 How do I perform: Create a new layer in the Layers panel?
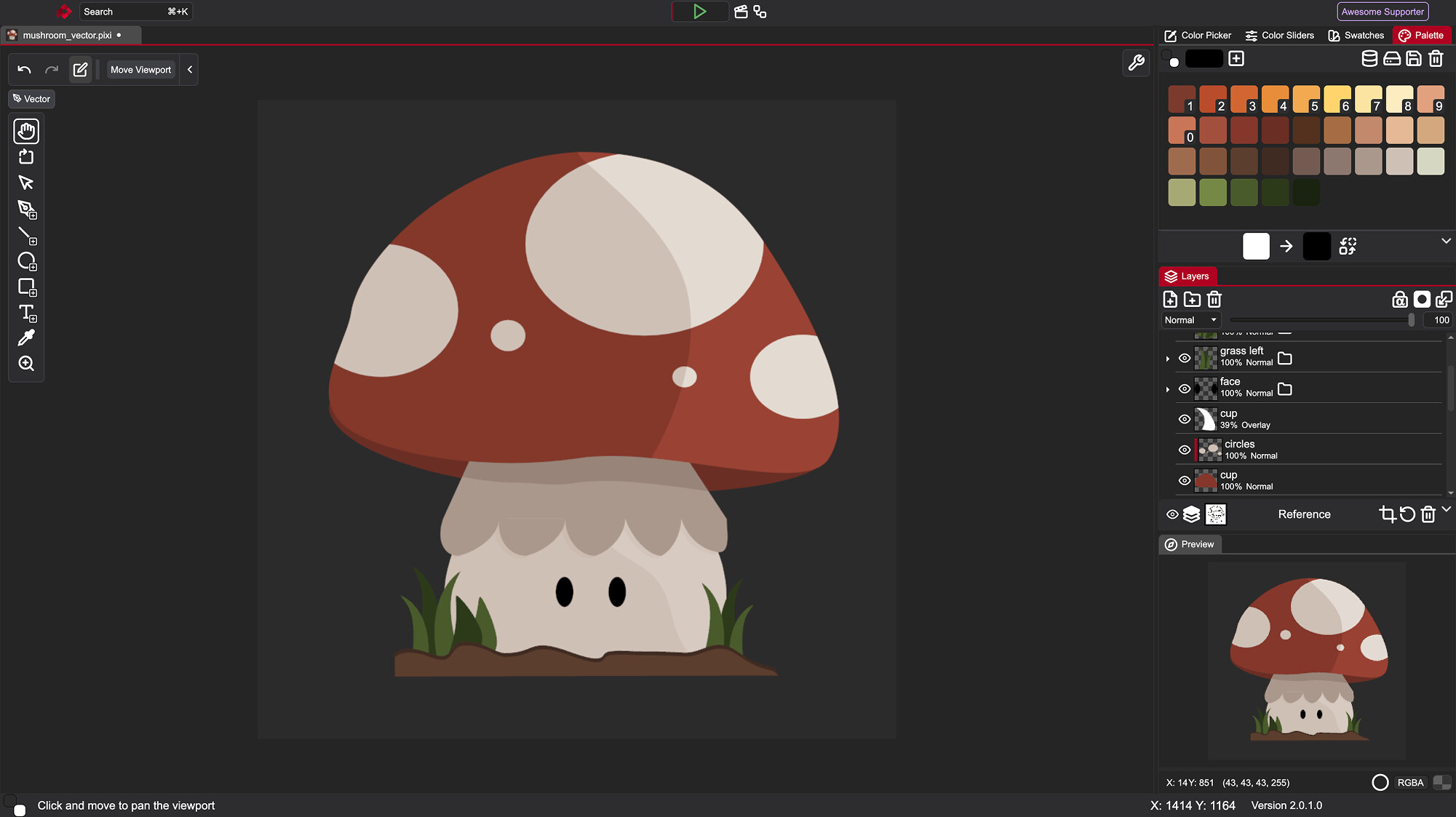coord(1171,299)
